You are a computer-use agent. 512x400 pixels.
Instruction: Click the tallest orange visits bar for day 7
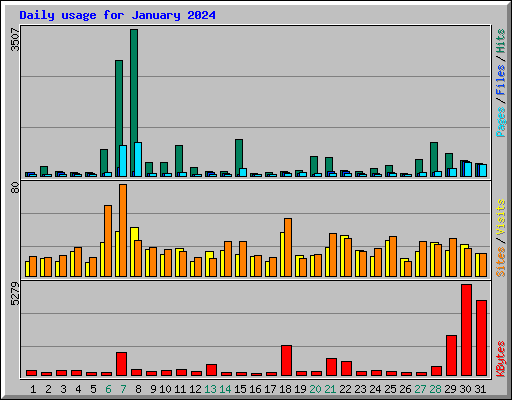[x=123, y=230]
